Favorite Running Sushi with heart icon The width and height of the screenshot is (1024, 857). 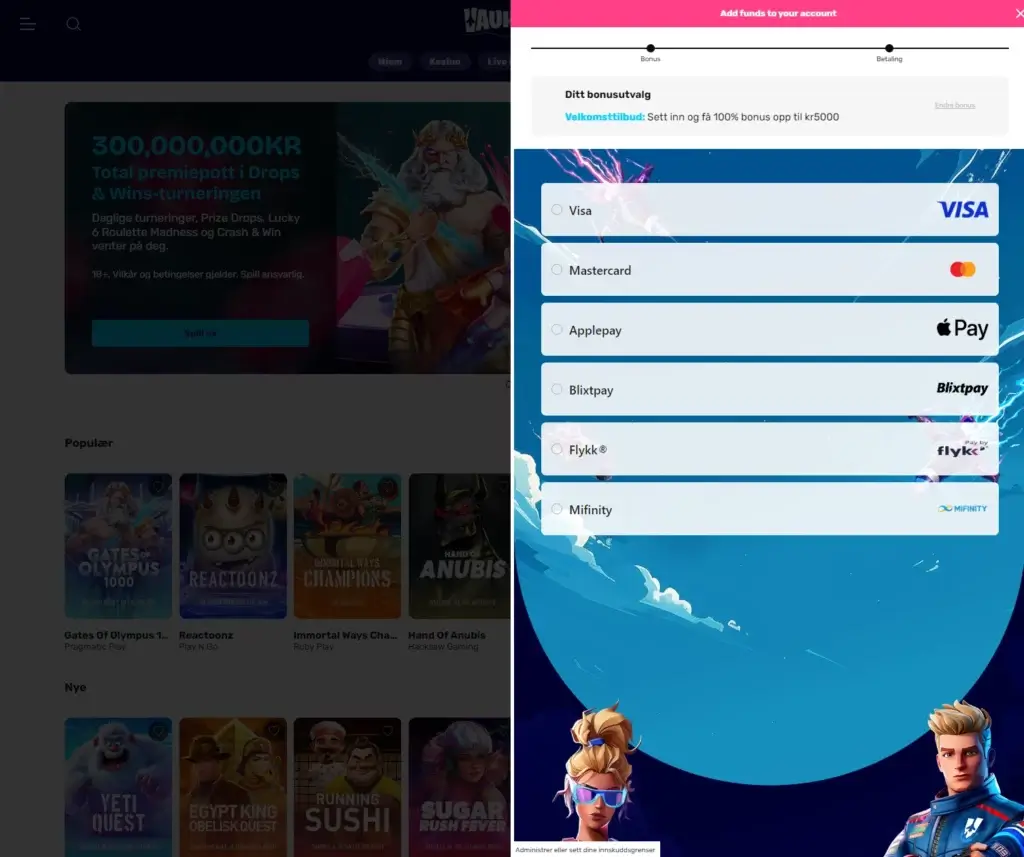[x=387, y=732]
